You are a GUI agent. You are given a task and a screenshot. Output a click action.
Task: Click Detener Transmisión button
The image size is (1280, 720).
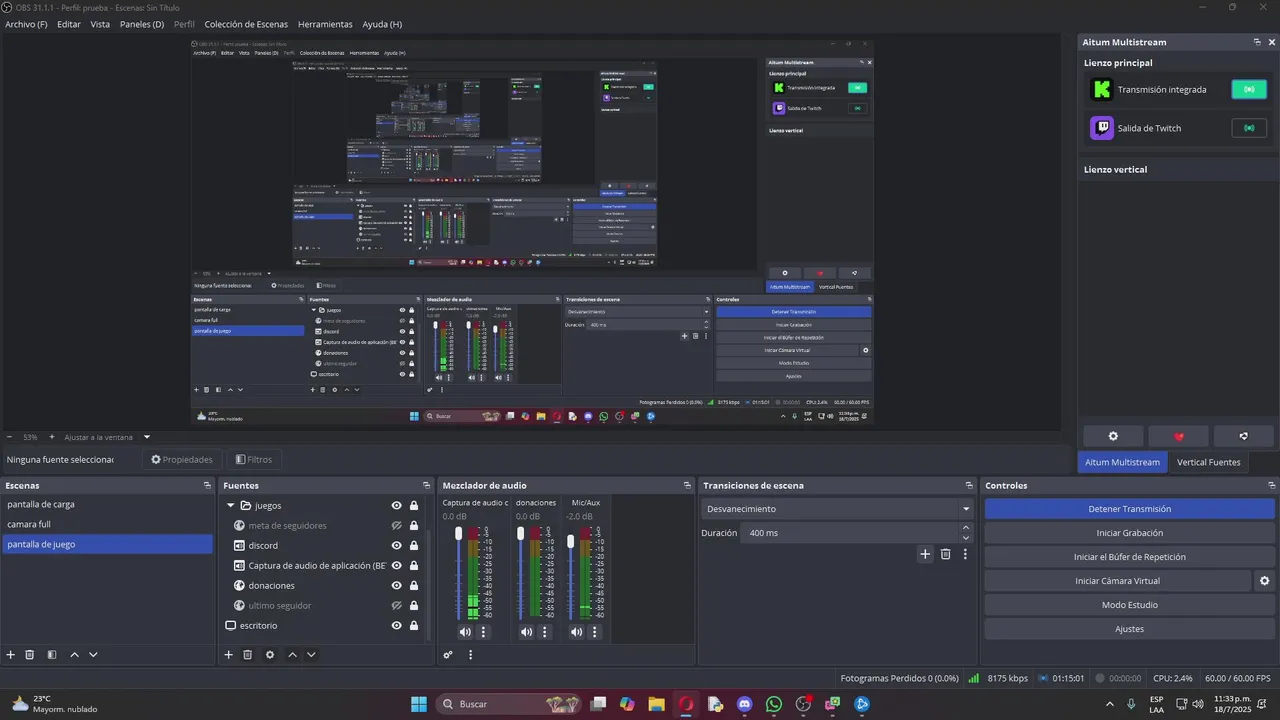point(1129,509)
